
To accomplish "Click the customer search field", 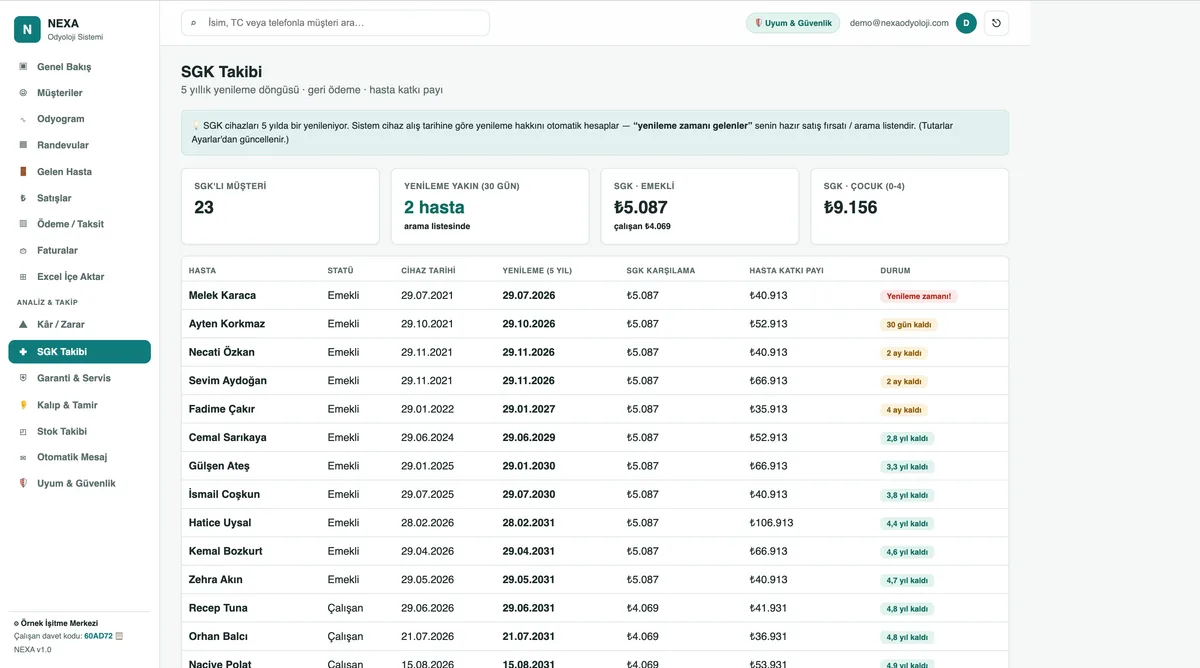I will pyautogui.click(x=335, y=23).
